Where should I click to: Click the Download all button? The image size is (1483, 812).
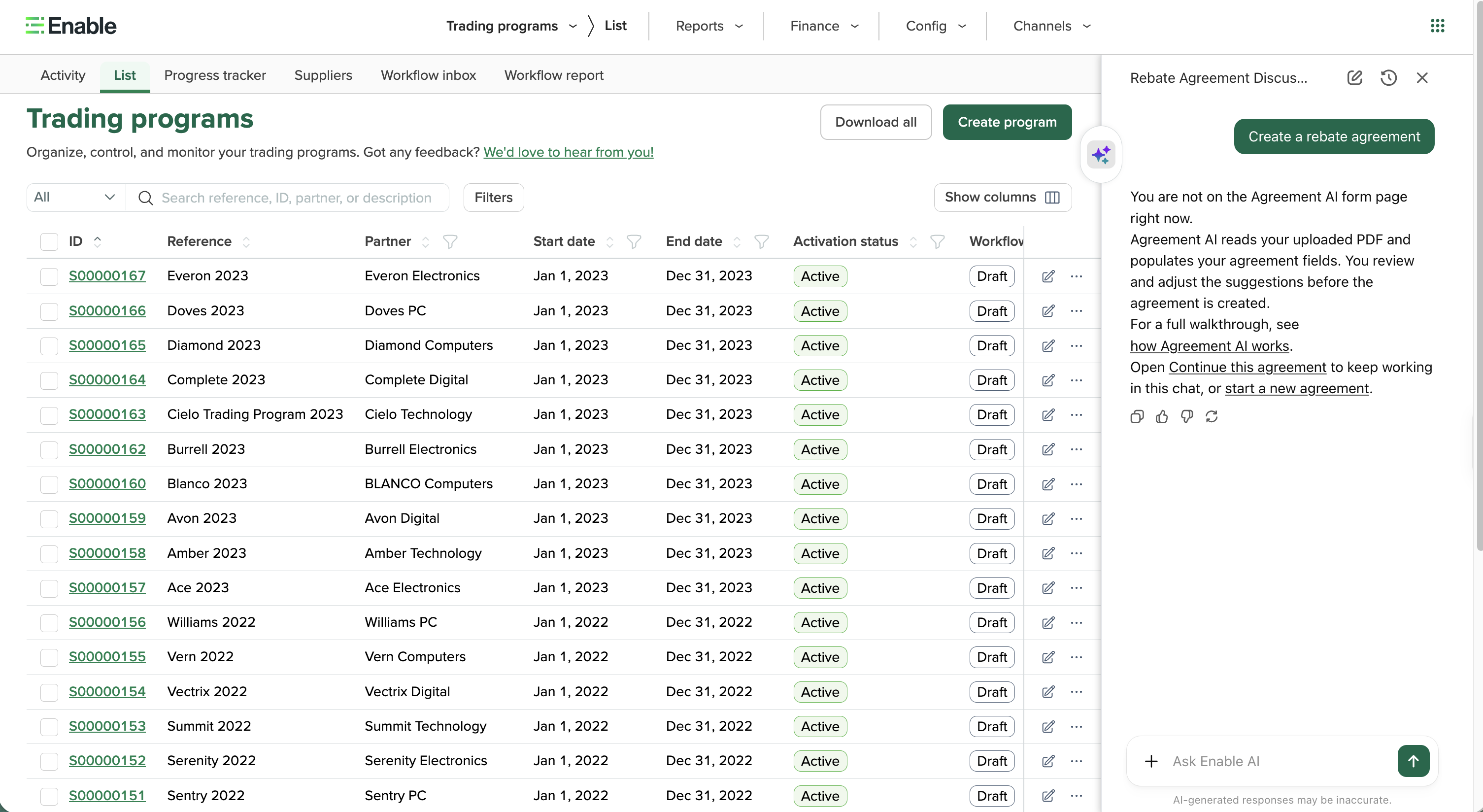[x=876, y=122]
